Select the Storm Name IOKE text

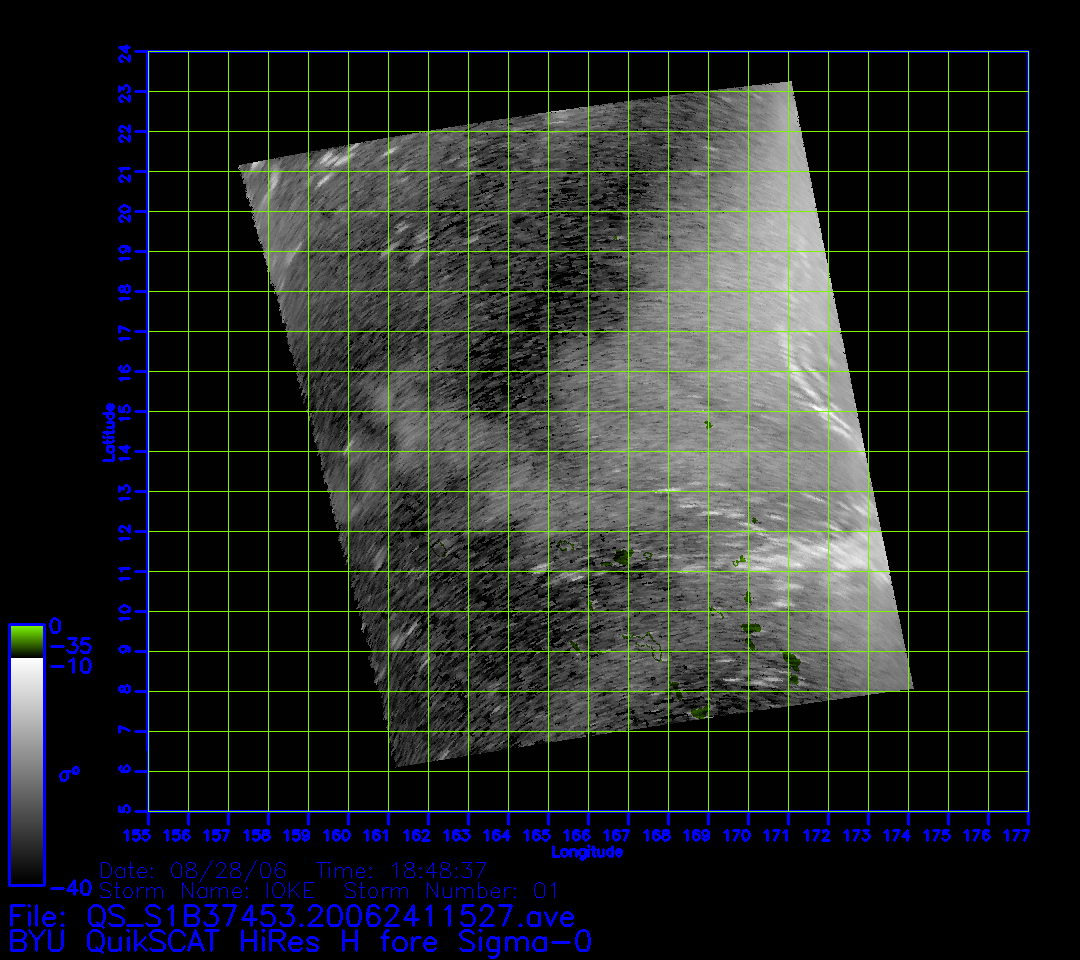(x=207, y=890)
